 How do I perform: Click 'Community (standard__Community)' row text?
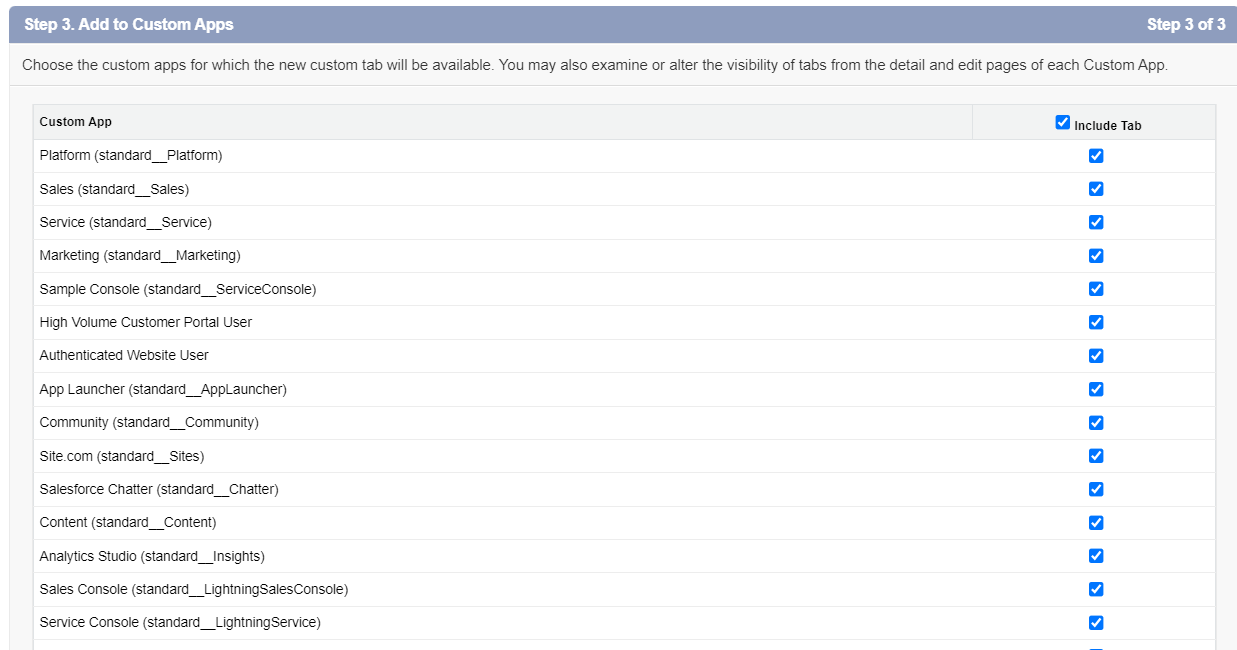point(149,422)
